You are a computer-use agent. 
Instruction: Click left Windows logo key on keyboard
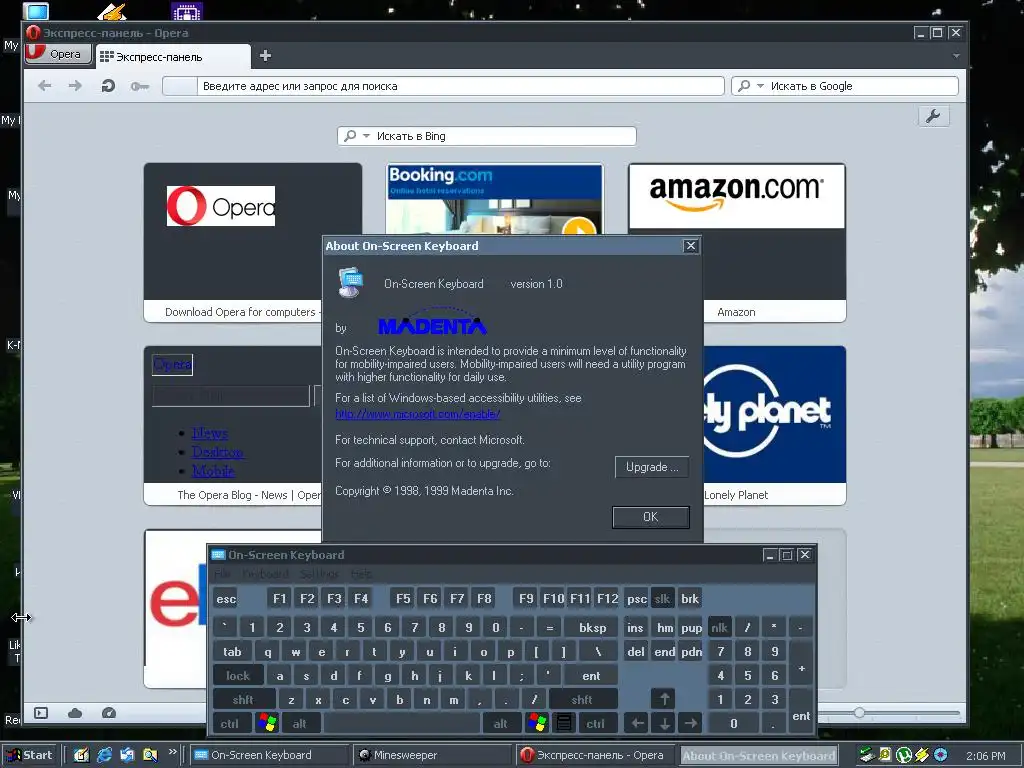click(x=266, y=723)
